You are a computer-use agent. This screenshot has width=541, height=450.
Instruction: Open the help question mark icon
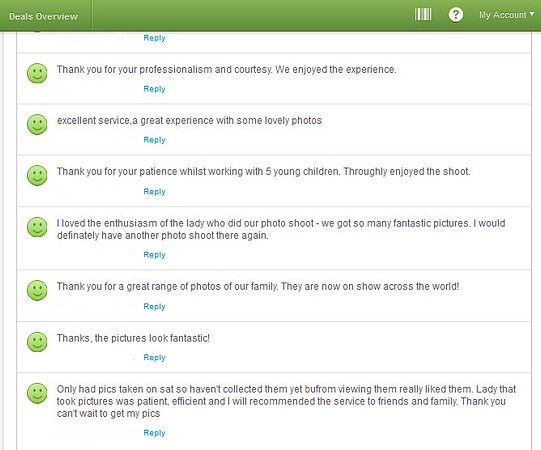[x=456, y=15]
